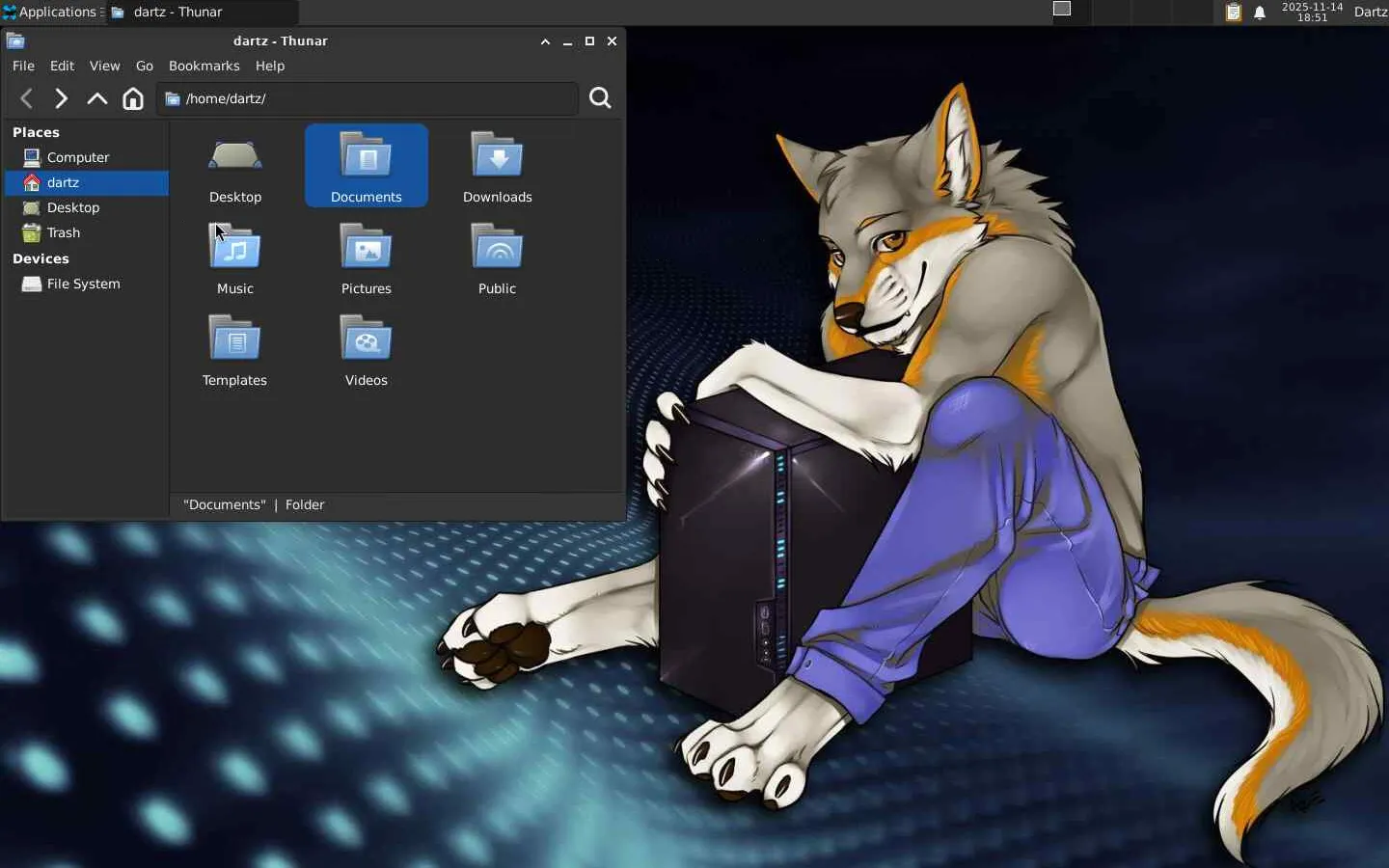Open File System under Devices
Screen dimensions: 1389x868
click(x=86, y=284)
